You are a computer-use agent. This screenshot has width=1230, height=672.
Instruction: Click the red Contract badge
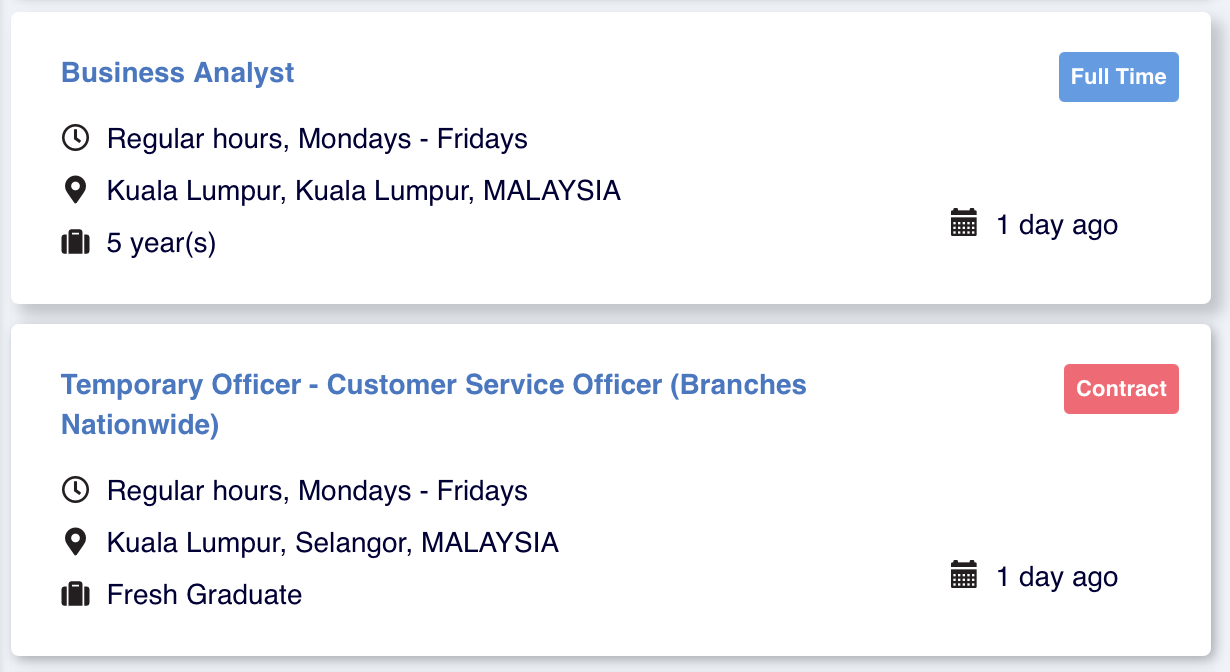(1121, 389)
